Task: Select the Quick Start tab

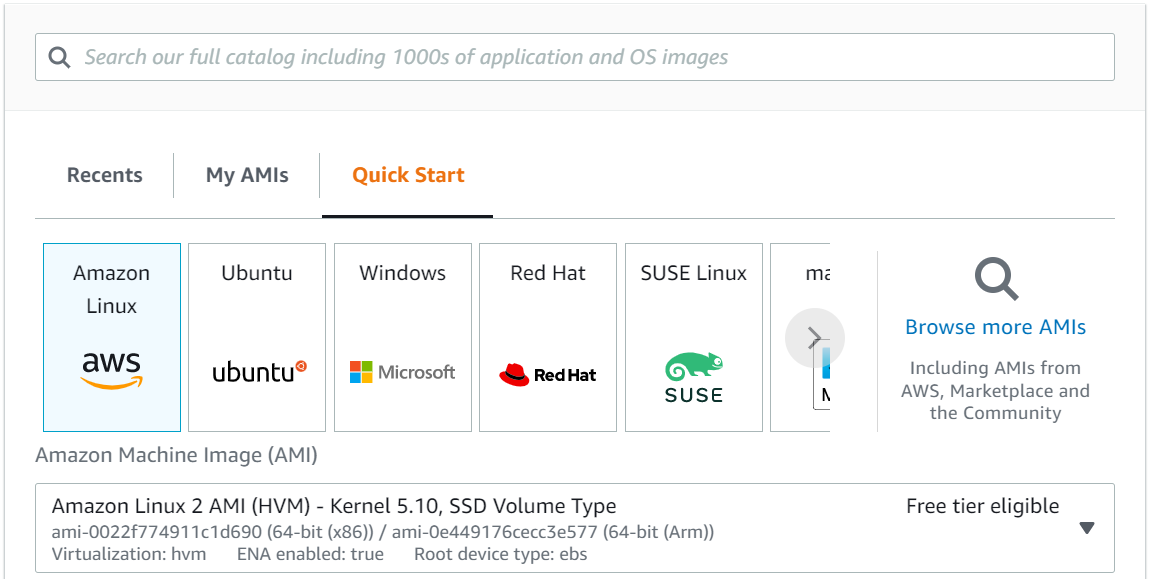Action: (407, 175)
